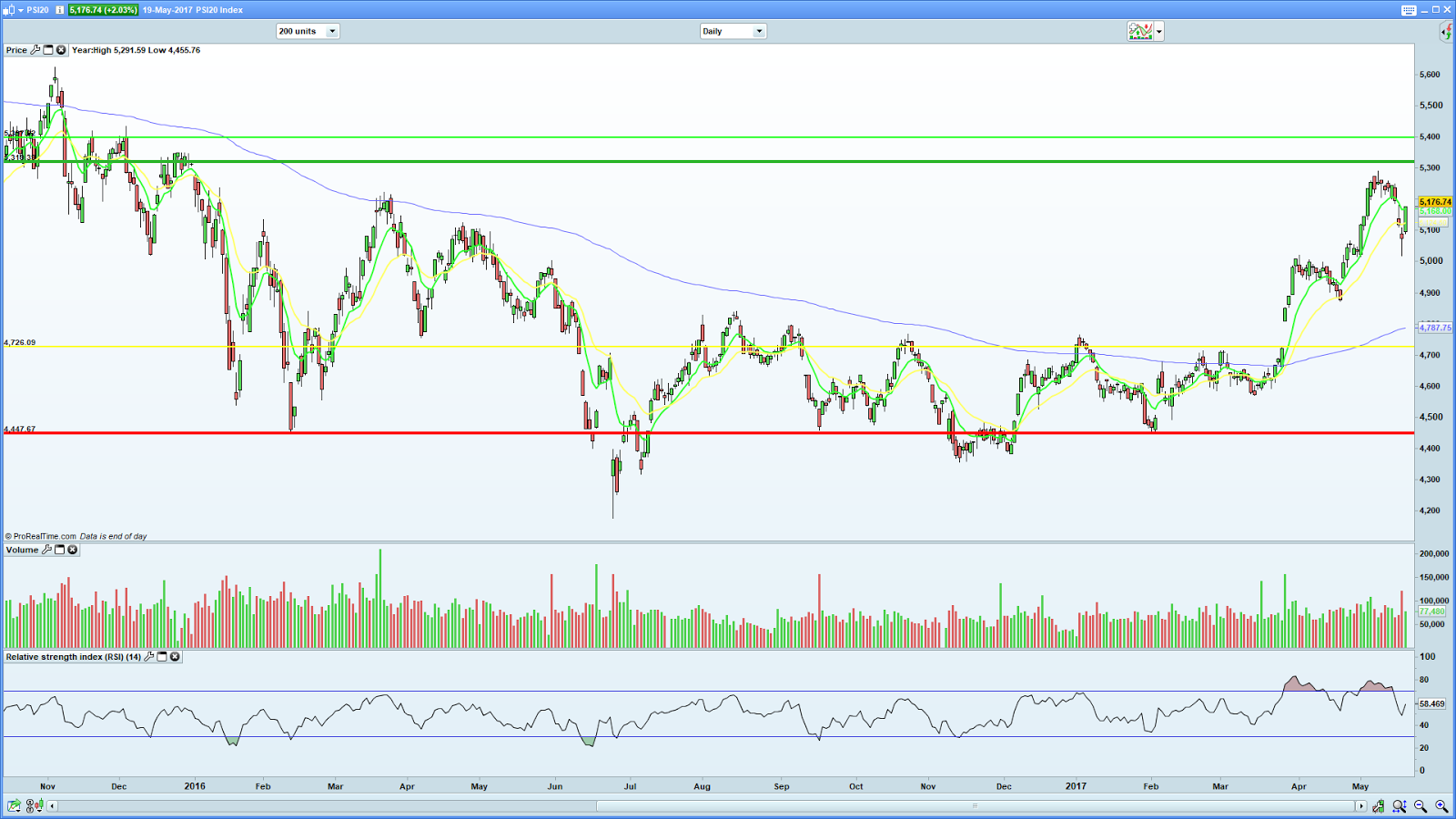The width and height of the screenshot is (1456, 819).
Task: Click the zoom fit magnifier icon
Action: pos(1400,805)
